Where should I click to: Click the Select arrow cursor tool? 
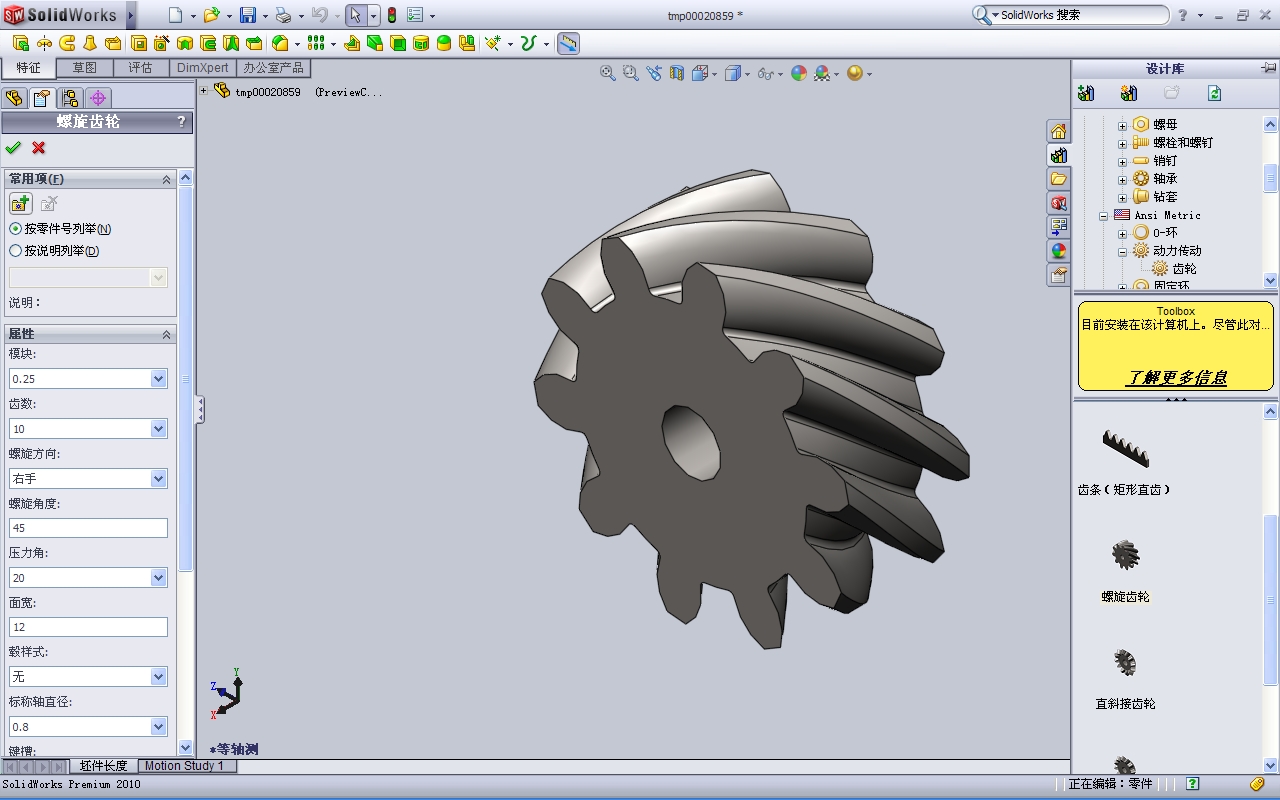click(356, 15)
